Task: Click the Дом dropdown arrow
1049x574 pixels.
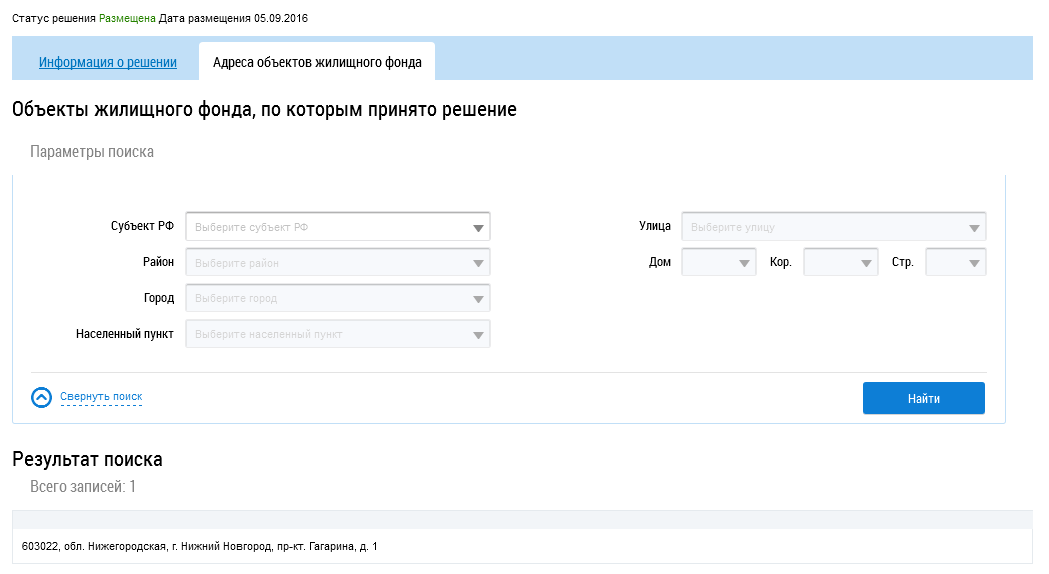Action: coord(745,264)
